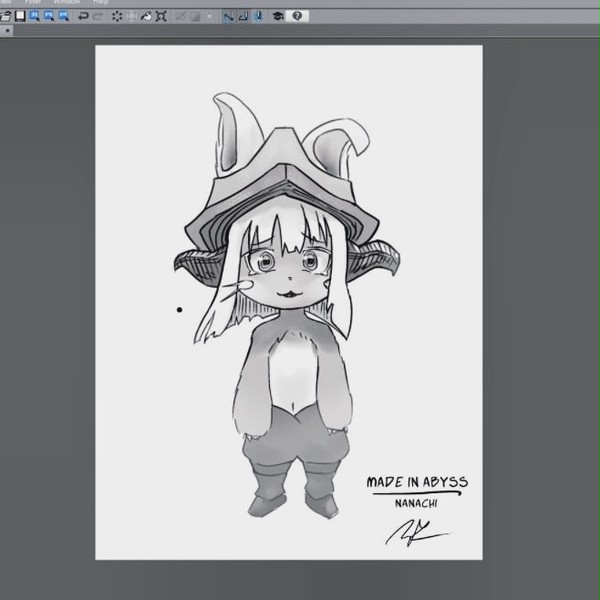The width and height of the screenshot is (600, 600).
Task: Open the Filter menu
Action: point(33,2)
